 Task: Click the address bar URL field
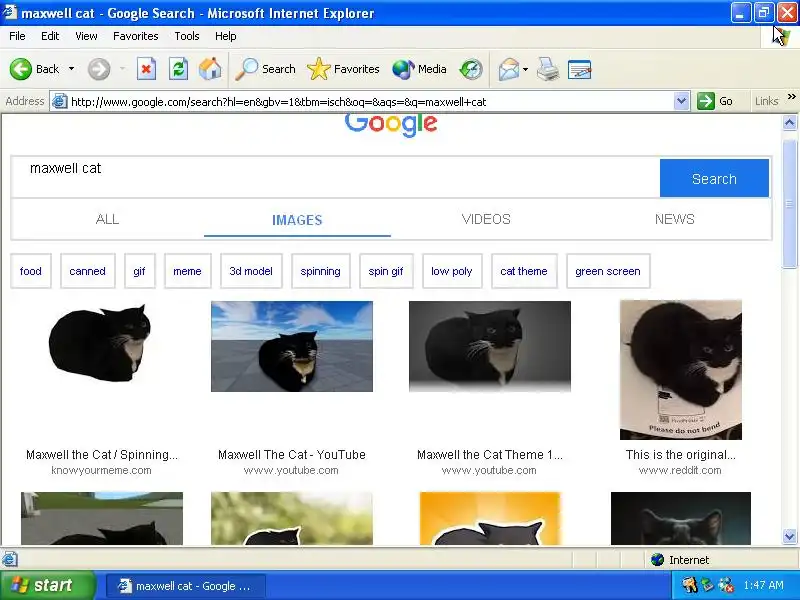tap(371, 102)
